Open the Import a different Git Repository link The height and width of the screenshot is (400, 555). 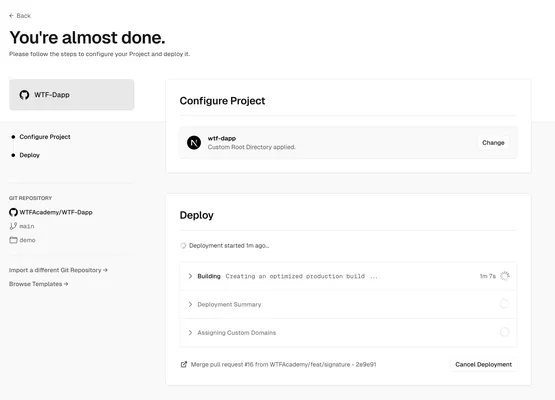pos(58,270)
